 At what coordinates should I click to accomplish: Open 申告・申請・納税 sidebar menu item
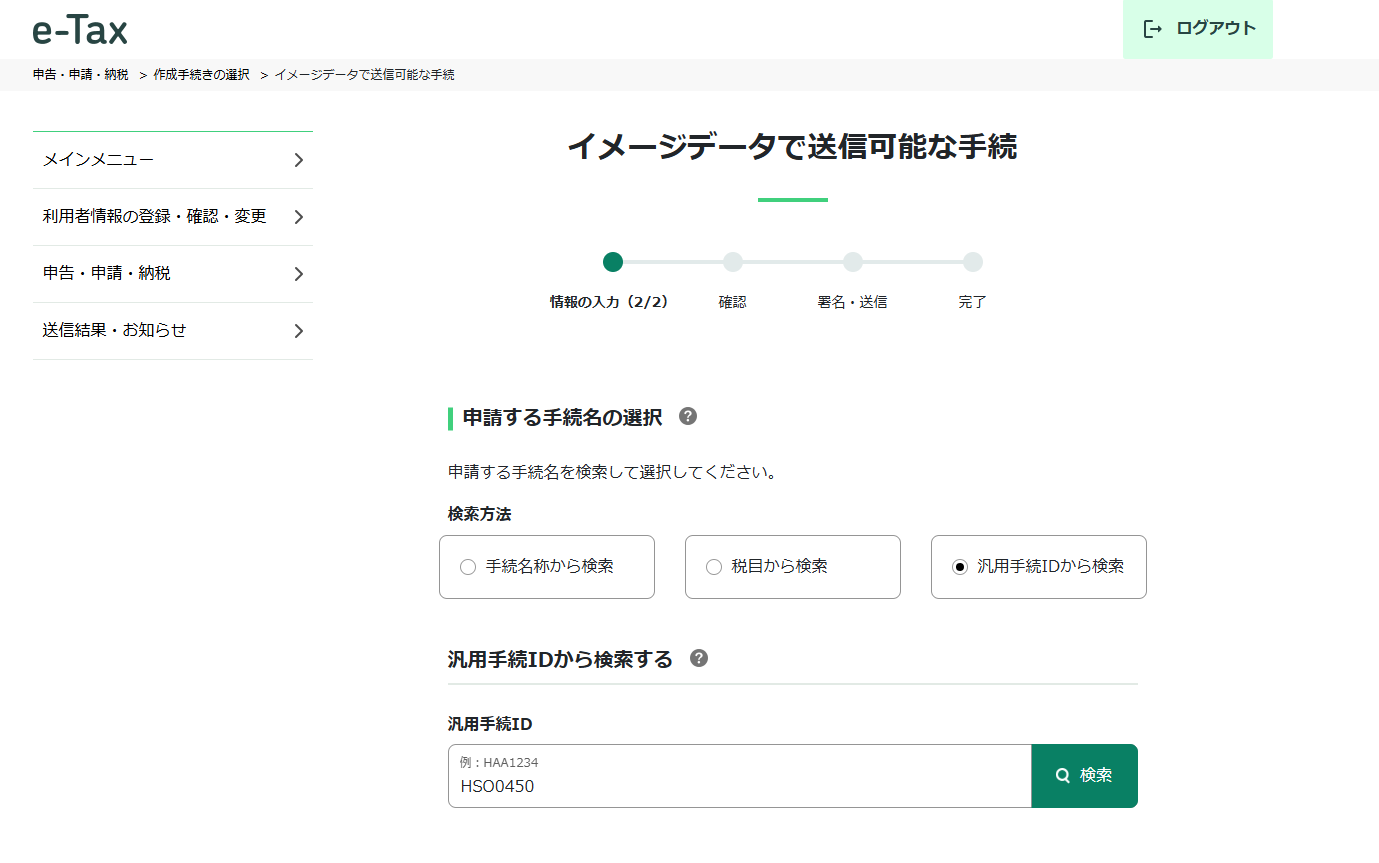(107, 273)
